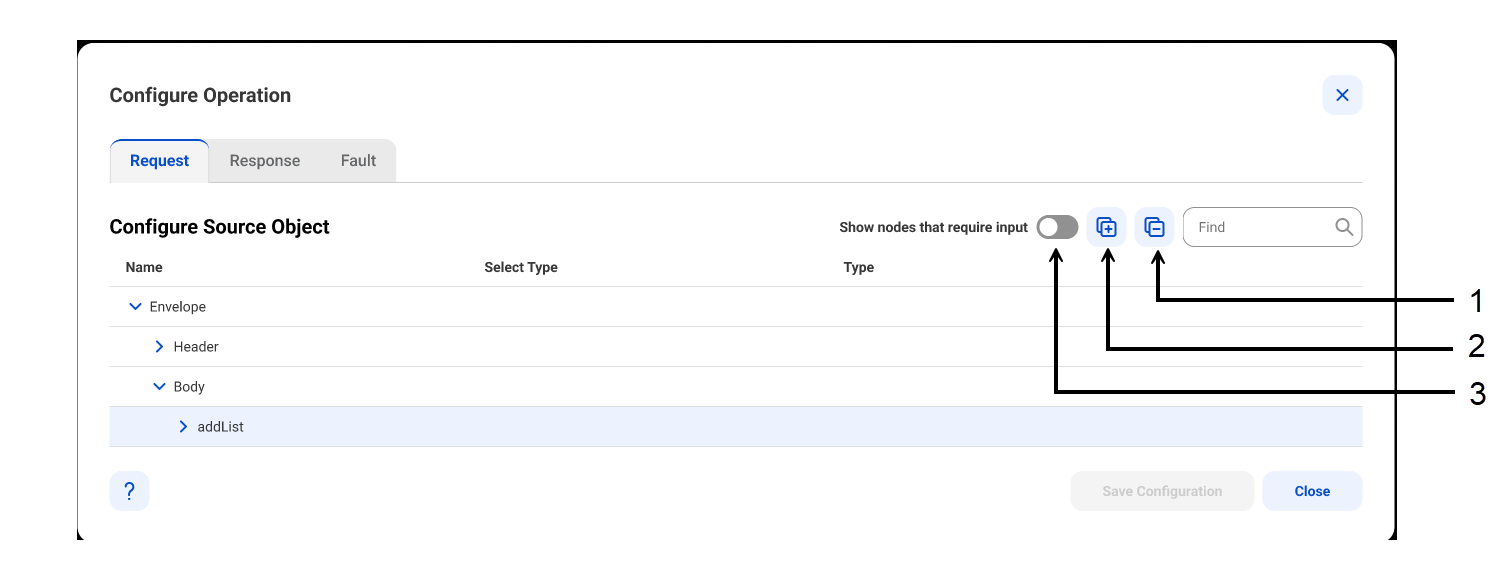Select the addList row label
Image resolution: width=1508 pixels, height=580 pixels.
pyautogui.click(x=221, y=427)
